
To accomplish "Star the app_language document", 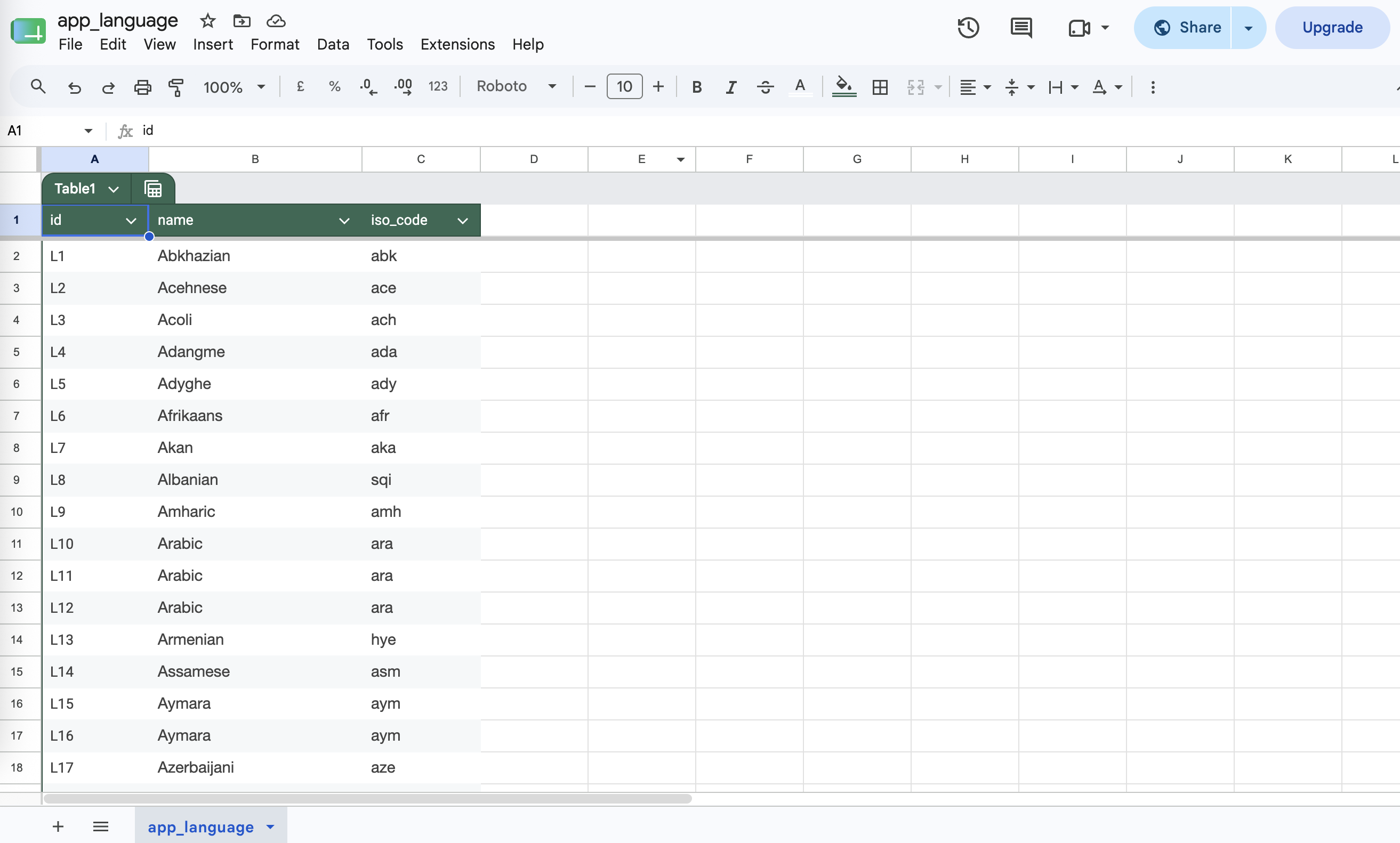I will 208,21.
